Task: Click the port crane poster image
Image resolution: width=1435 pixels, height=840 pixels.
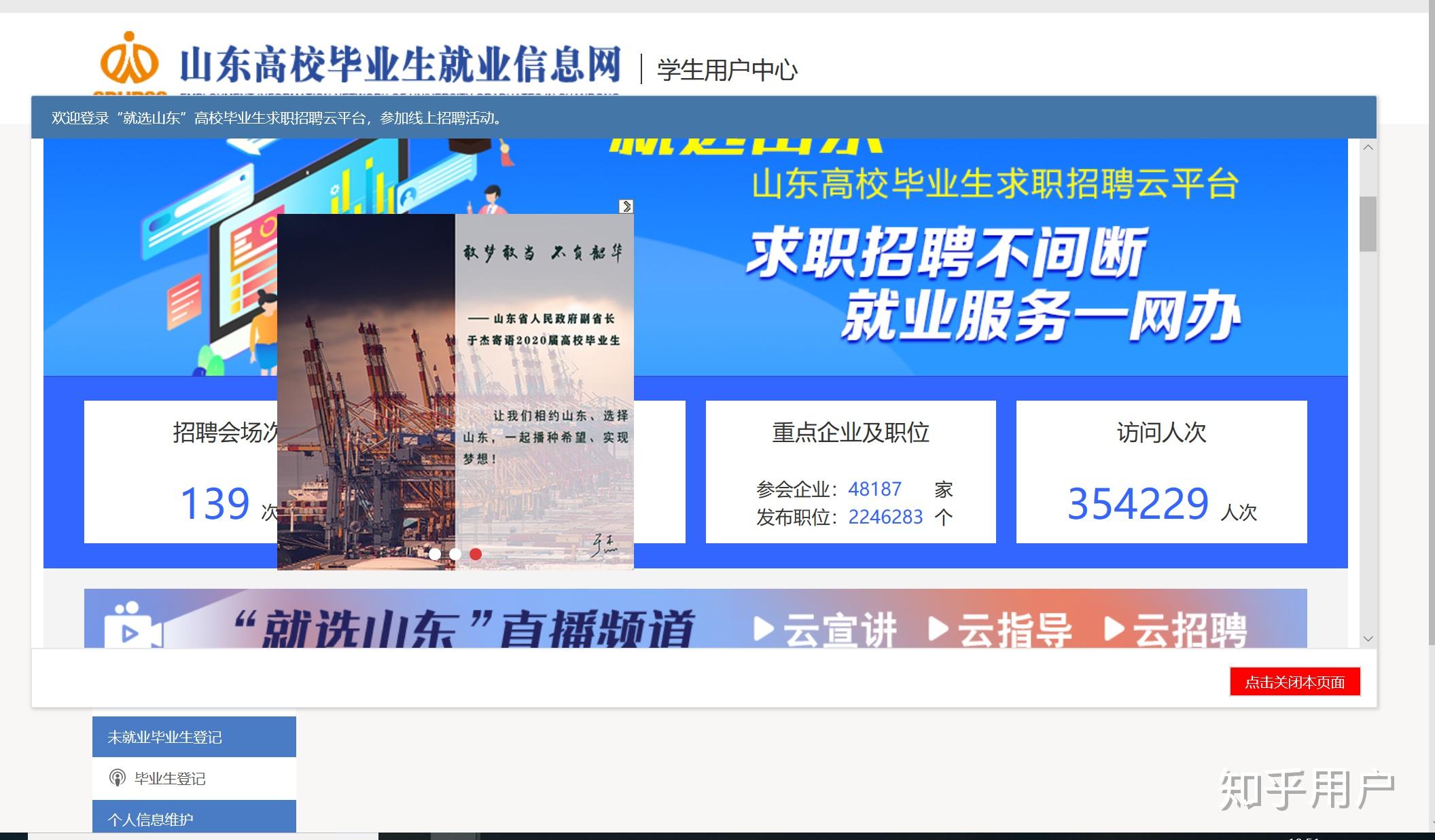Action: pos(455,392)
